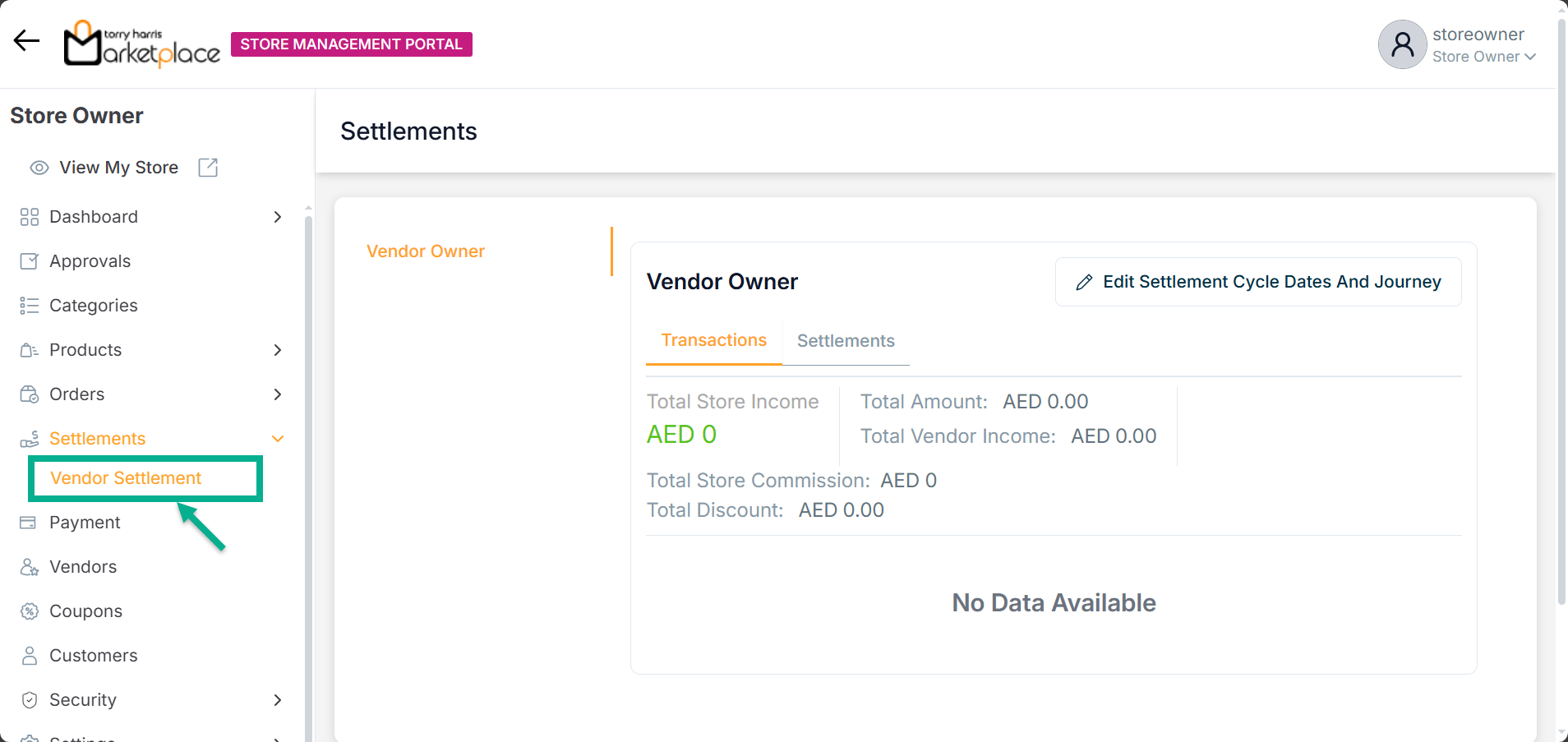This screenshot has height=742, width=1568.
Task: Select the Transactions tab
Action: coord(713,340)
